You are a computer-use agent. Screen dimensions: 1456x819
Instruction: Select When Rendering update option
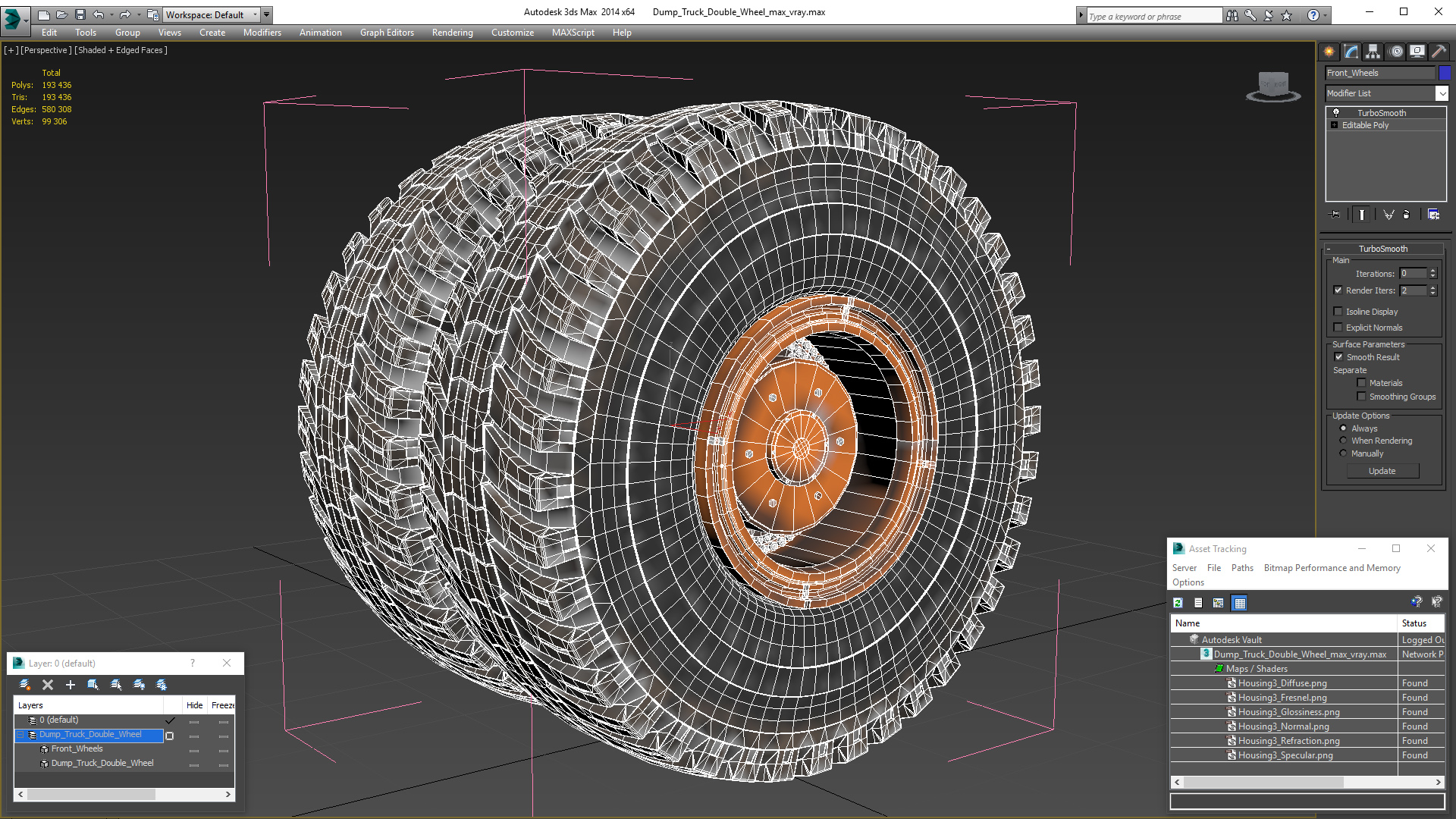(x=1343, y=441)
